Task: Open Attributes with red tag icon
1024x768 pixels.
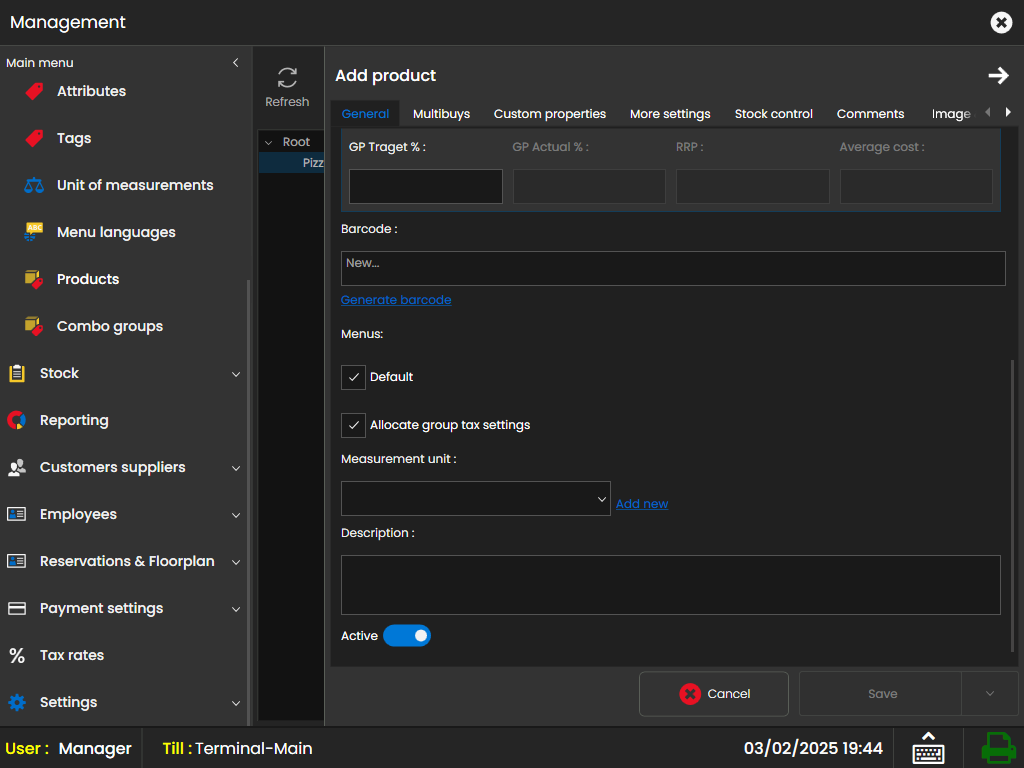Action: coord(35,91)
